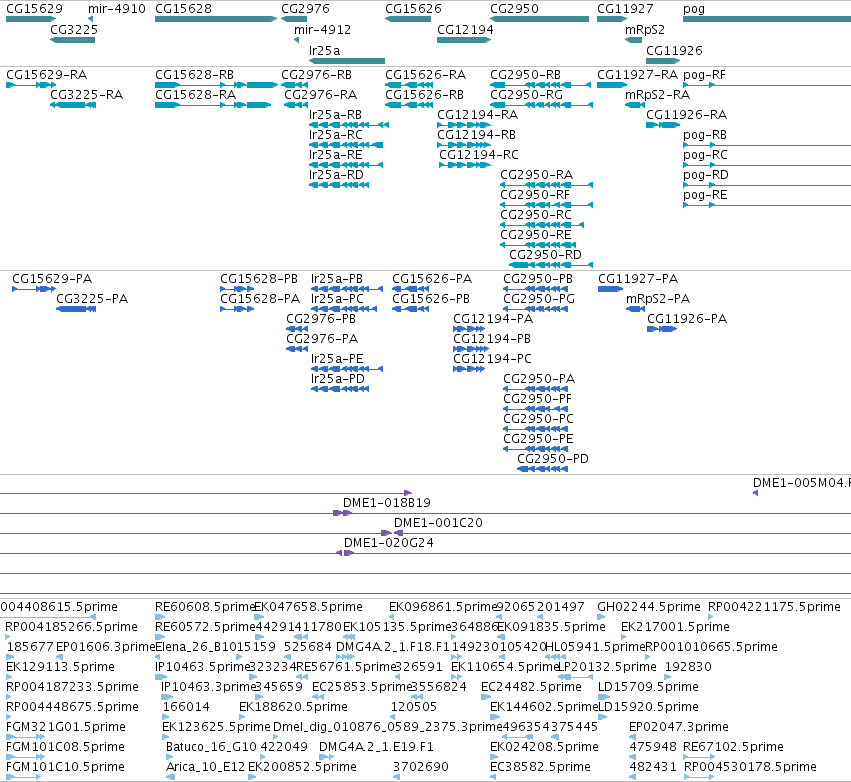This screenshot has height=782, width=851.
Task: Click the CG11926 gene label
Action: coord(674,50)
